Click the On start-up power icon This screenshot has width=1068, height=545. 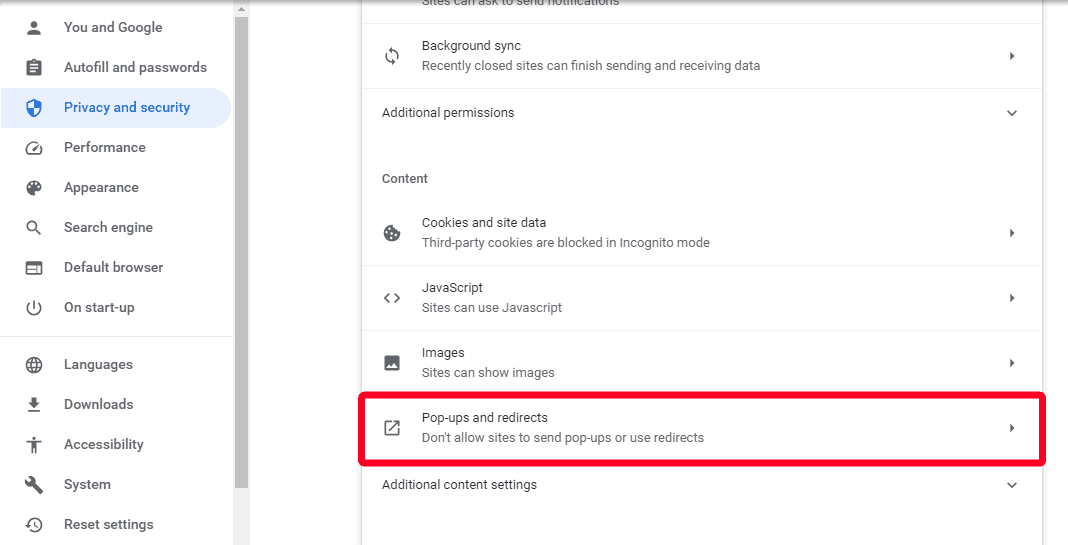click(34, 308)
